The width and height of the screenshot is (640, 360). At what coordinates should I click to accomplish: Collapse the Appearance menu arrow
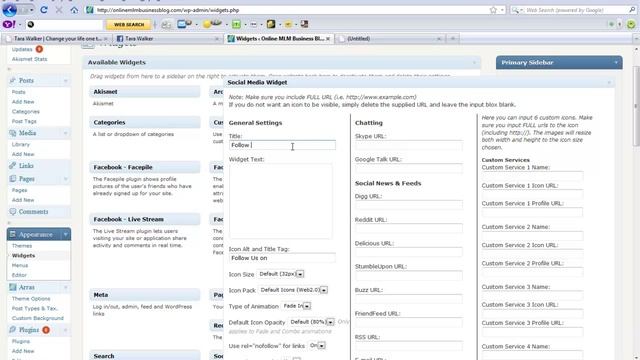pyautogui.click(x=65, y=235)
